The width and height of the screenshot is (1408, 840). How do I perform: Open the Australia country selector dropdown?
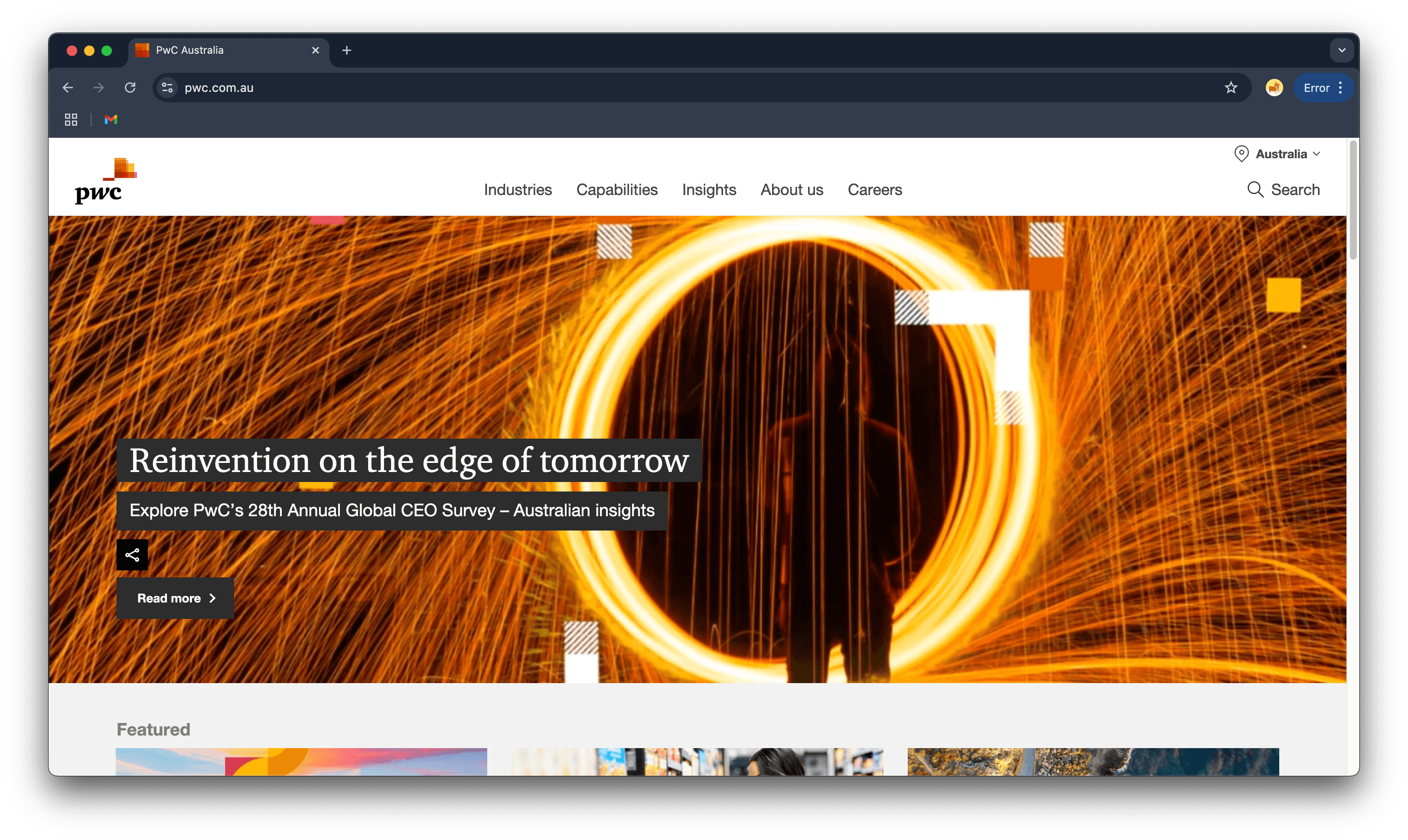1288,154
